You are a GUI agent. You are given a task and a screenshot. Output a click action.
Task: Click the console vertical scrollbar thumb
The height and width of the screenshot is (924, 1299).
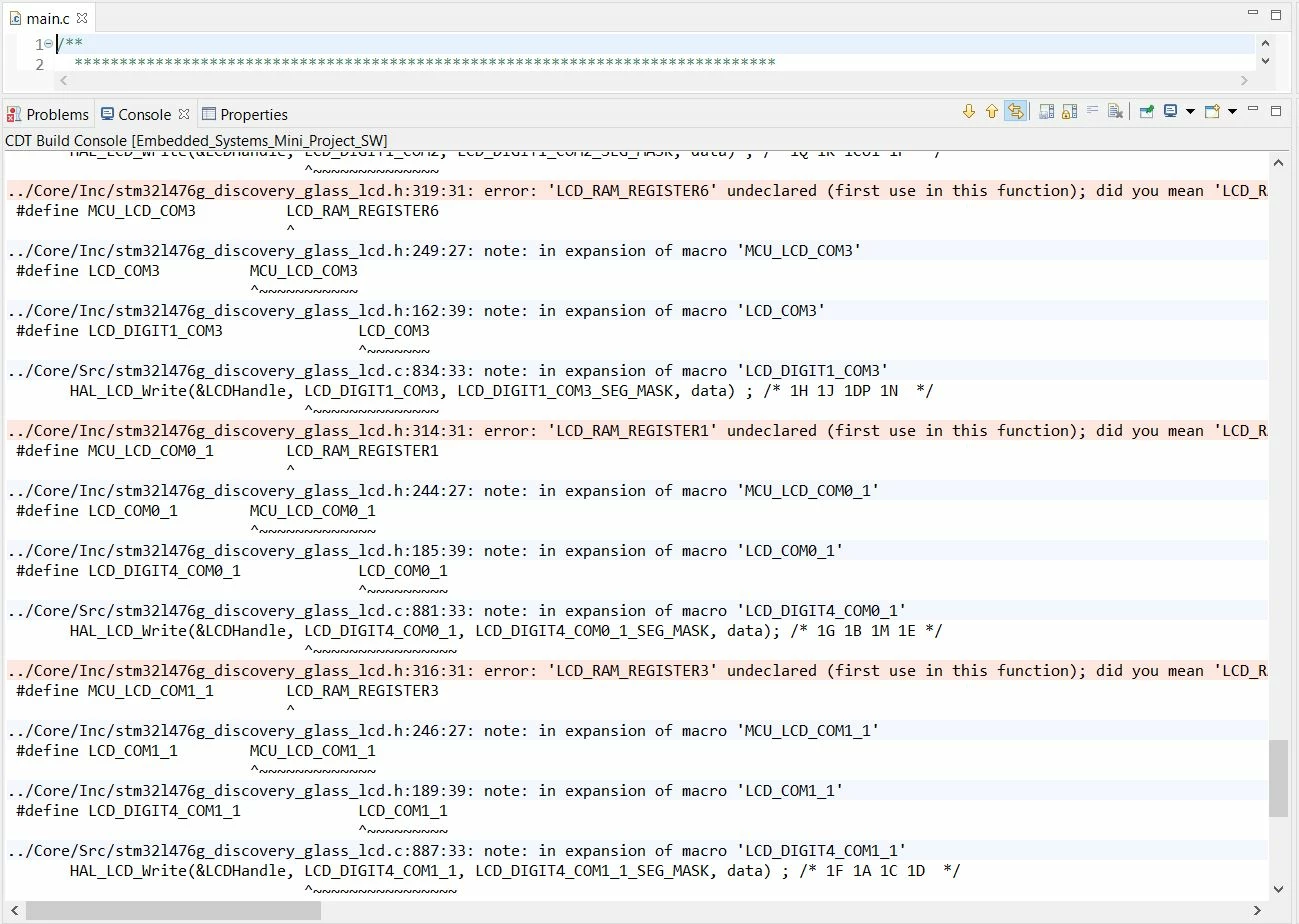point(1278,779)
